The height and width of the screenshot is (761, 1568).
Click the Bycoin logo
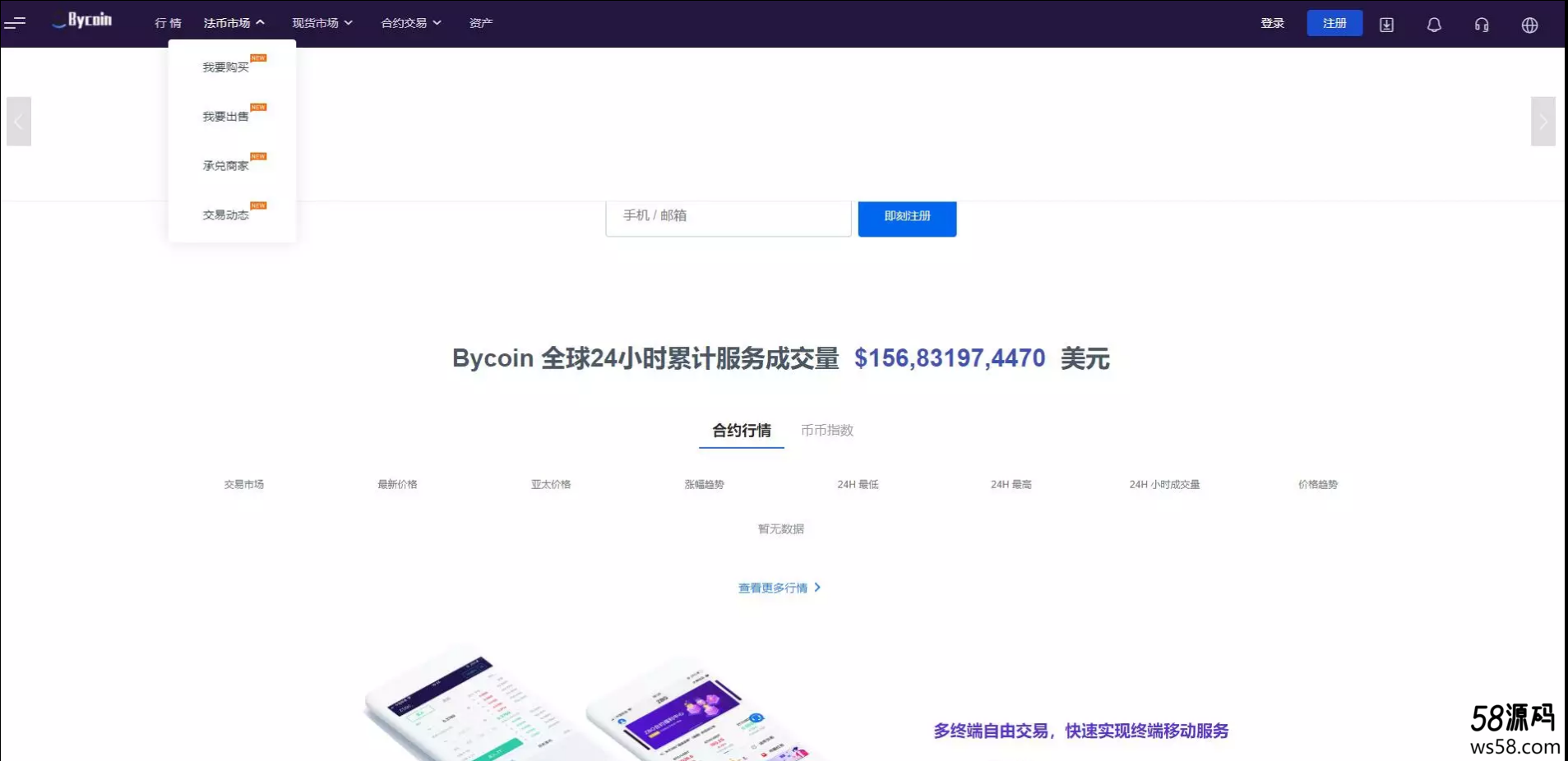[x=82, y=21]
